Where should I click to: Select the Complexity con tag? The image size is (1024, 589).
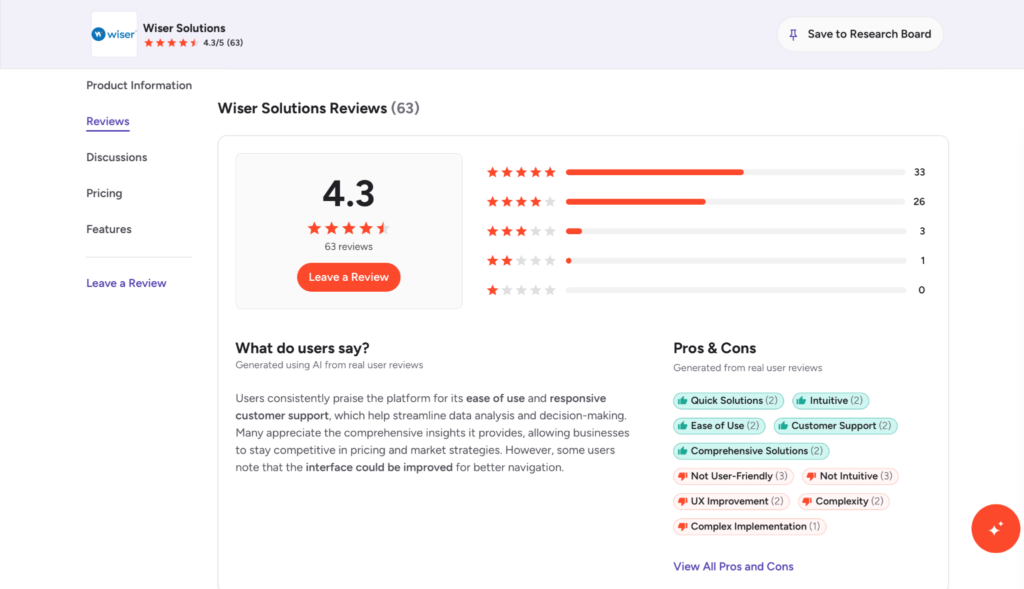[x=844, y=501]
